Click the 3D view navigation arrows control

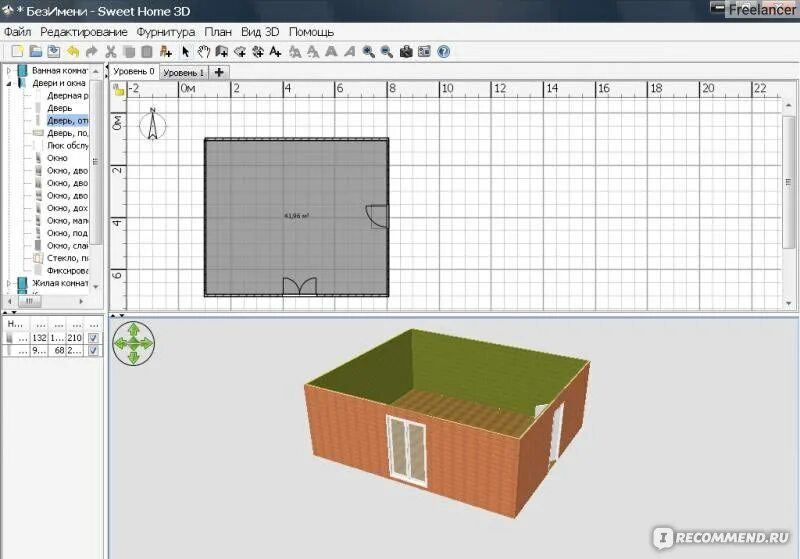click(133, 343)
